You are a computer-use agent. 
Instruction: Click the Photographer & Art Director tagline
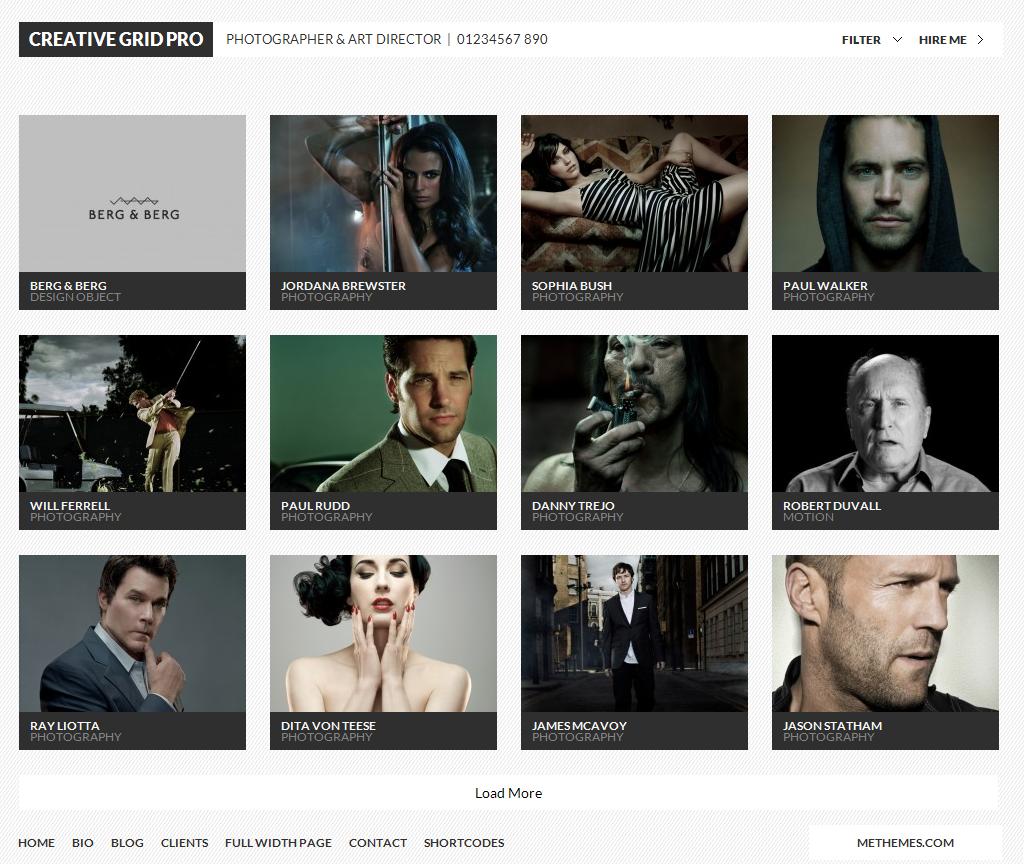coord(334,39)
